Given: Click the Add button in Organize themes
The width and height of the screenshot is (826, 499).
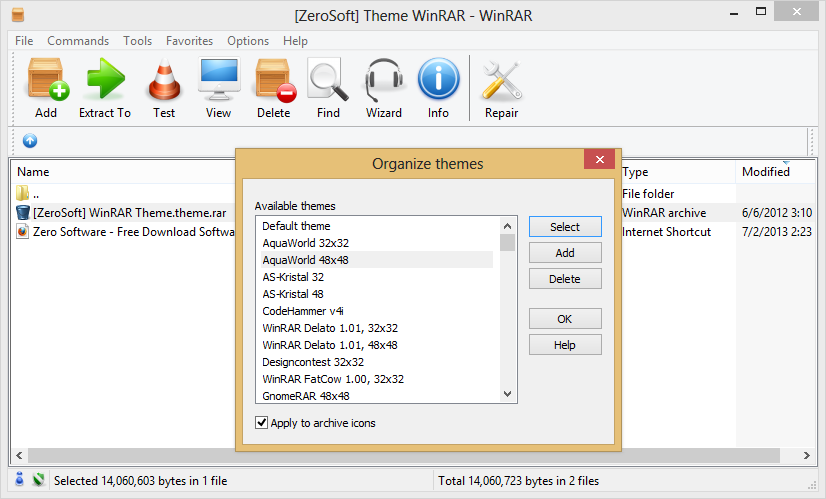Looking at the screenshot, I should [x=565, y=253].
